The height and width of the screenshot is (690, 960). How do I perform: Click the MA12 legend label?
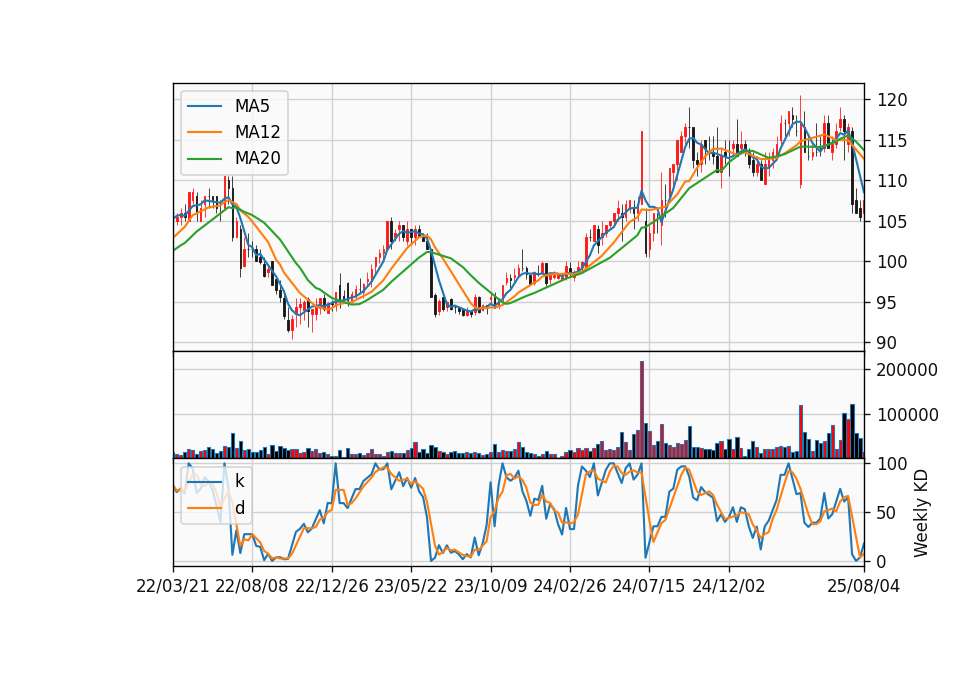[257, 132]
